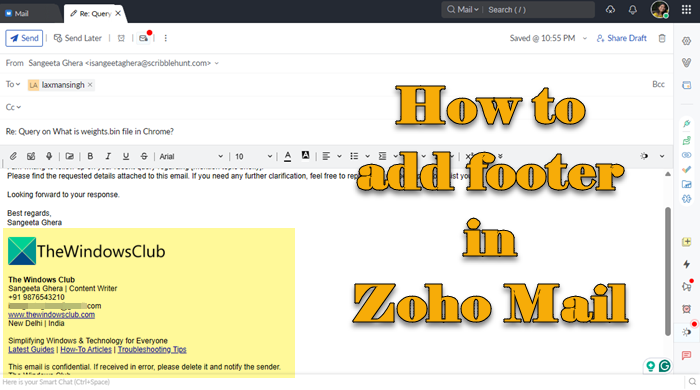Schedule the email with Send Later
Viewport: 700px width, 390px height.
point(78,38)
